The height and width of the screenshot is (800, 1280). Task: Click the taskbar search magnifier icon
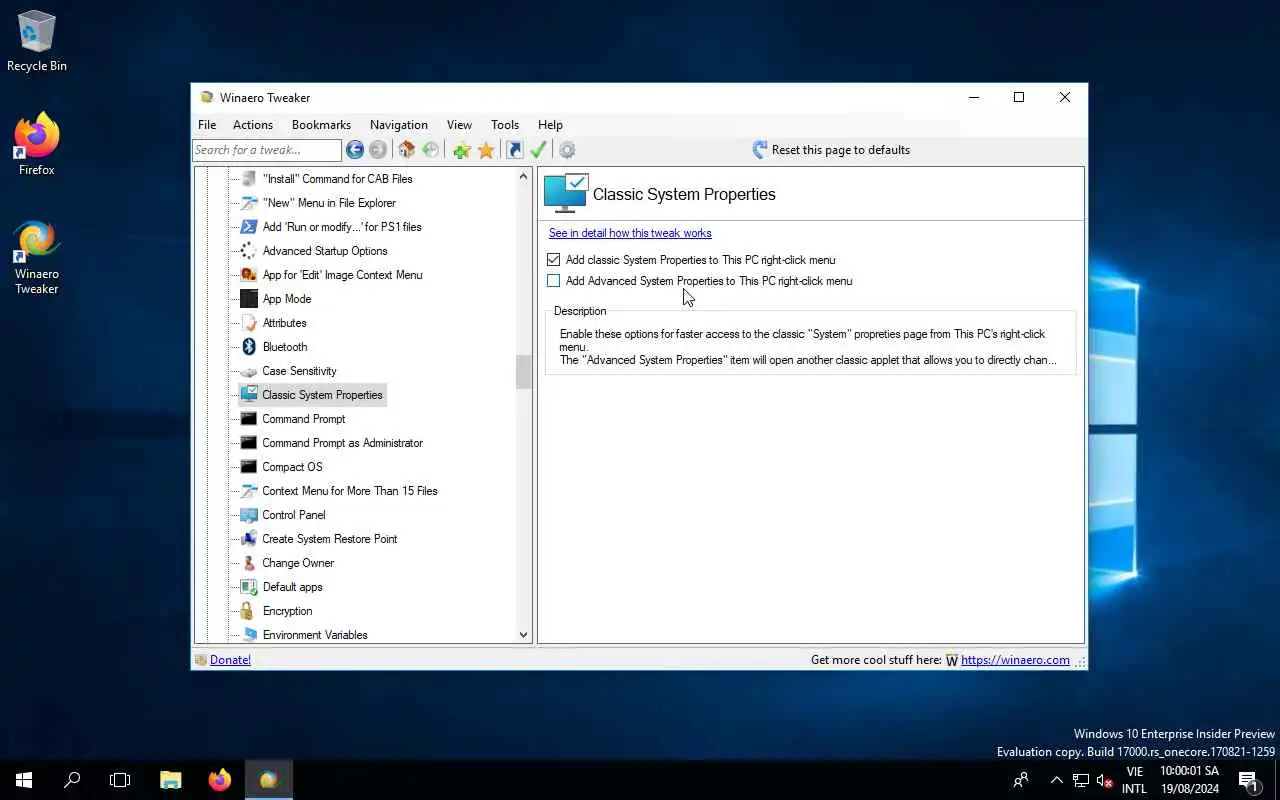pyautogui.click(x=72, y=780)
